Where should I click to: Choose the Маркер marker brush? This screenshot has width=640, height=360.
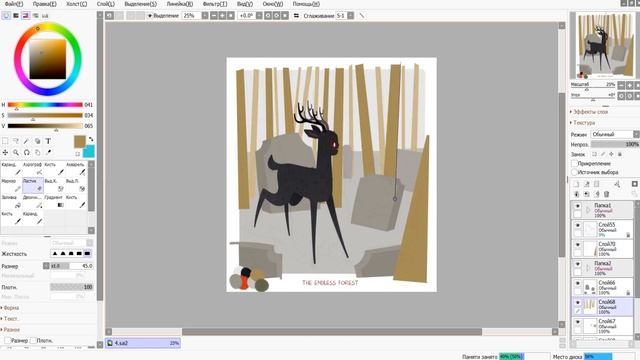pyautogui.click(x=11, y=185)
